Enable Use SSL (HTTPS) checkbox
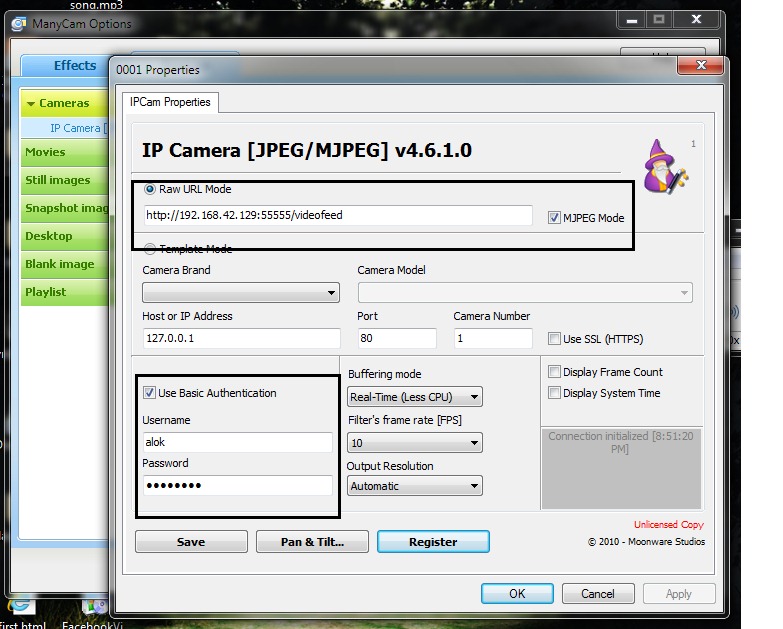The image size is (783, 629). pyautogui.click(x=554, y=338)
